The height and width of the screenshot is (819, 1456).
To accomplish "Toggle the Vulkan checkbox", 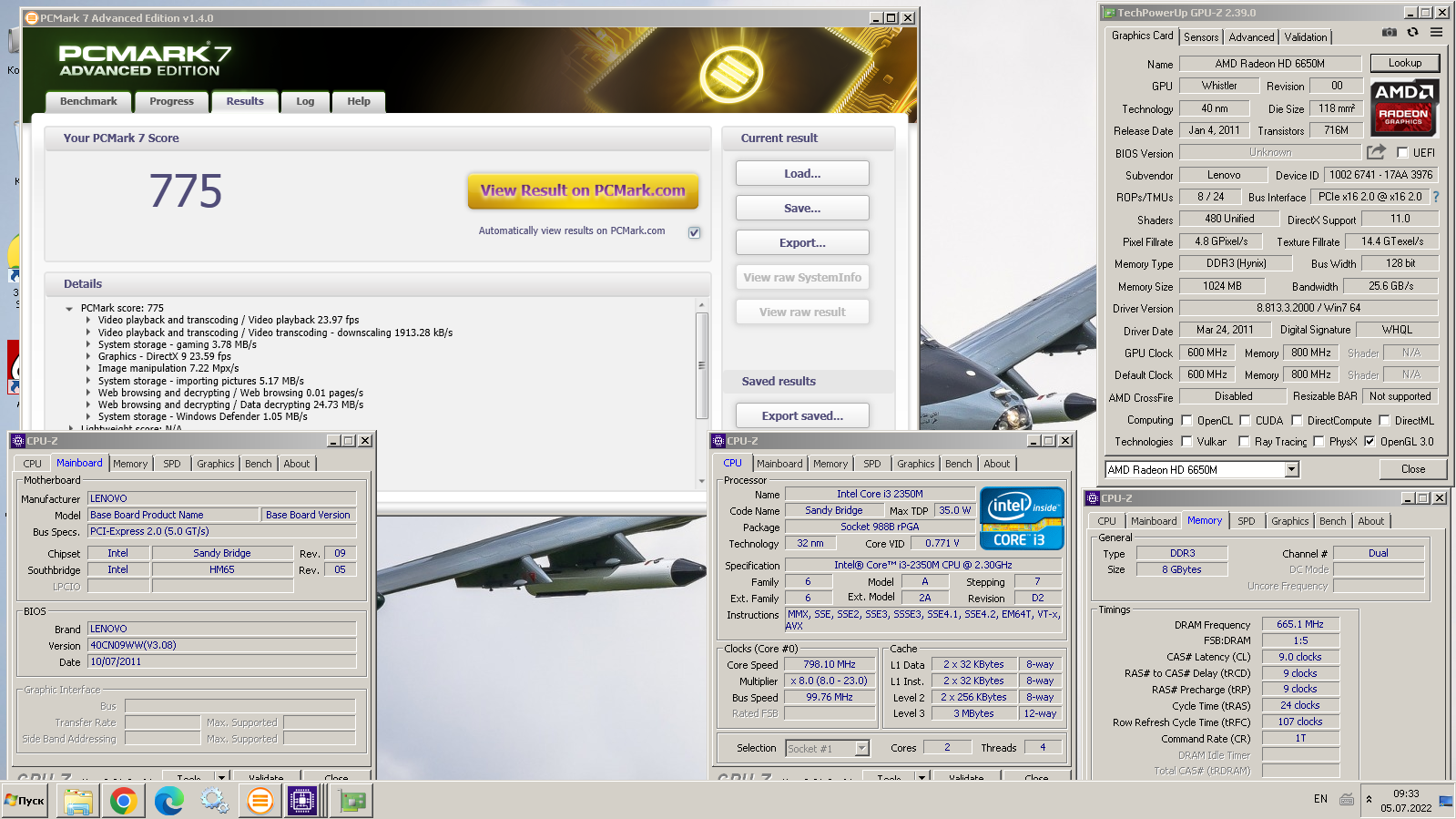I will click(1186, 441).
